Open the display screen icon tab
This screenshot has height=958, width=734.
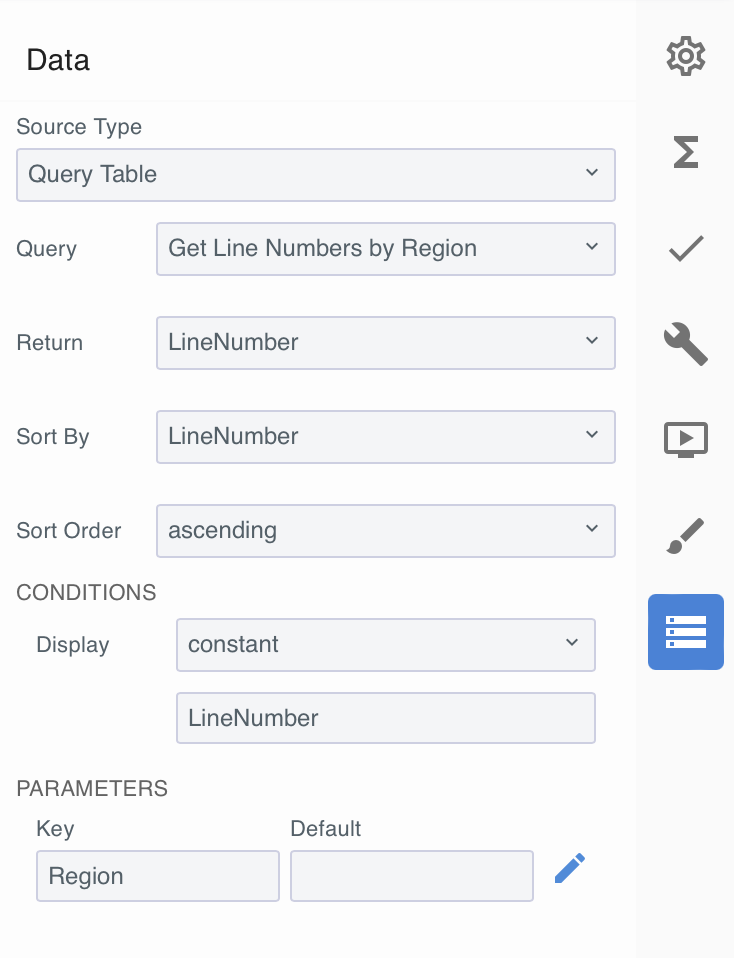coord(686,439)
